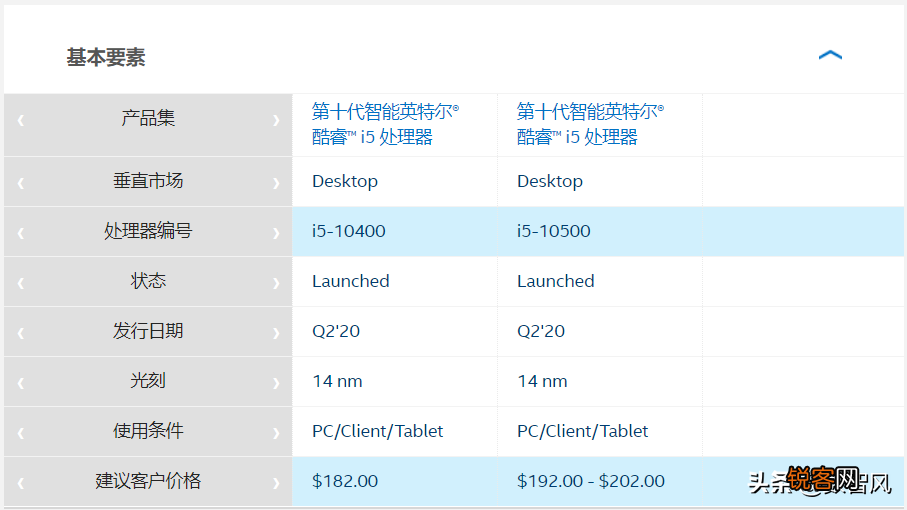Click the right arrow in 垂直市场 row
This screenshot has width=907, height=510.
[x=276, y=183]
